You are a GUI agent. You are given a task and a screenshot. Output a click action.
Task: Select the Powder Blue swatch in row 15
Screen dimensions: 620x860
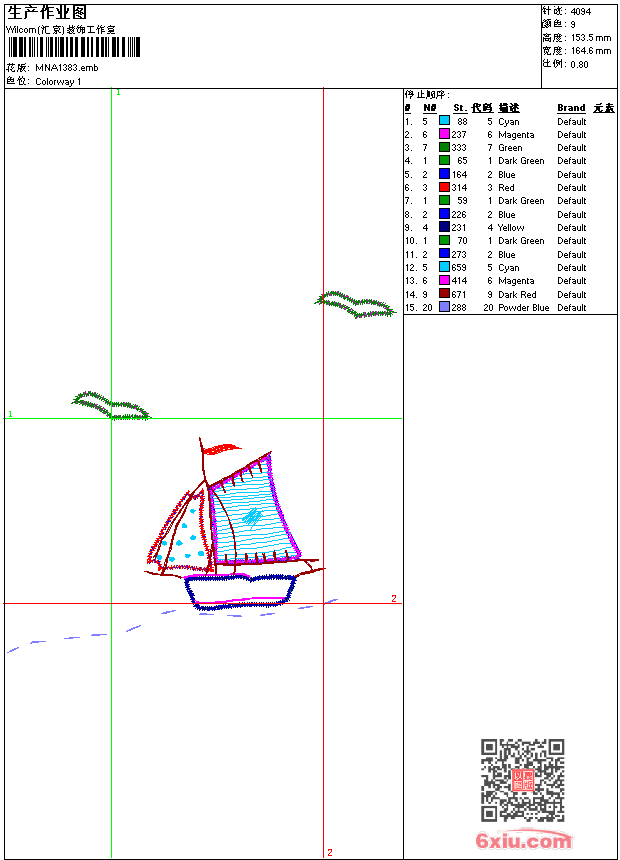(444, 307)
